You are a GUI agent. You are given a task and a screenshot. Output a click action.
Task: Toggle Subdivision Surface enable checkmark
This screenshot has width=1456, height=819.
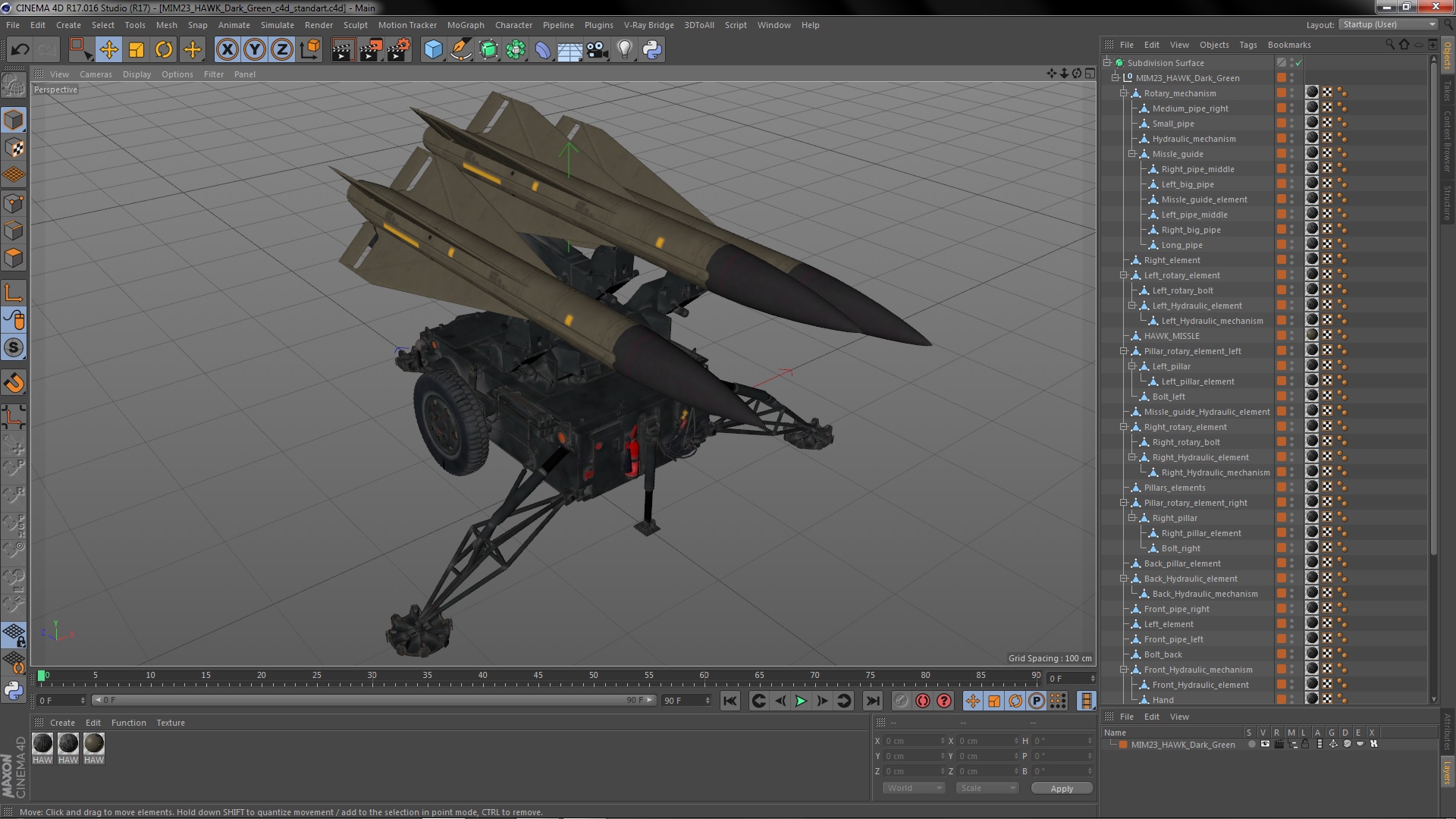click(1298, 63)
